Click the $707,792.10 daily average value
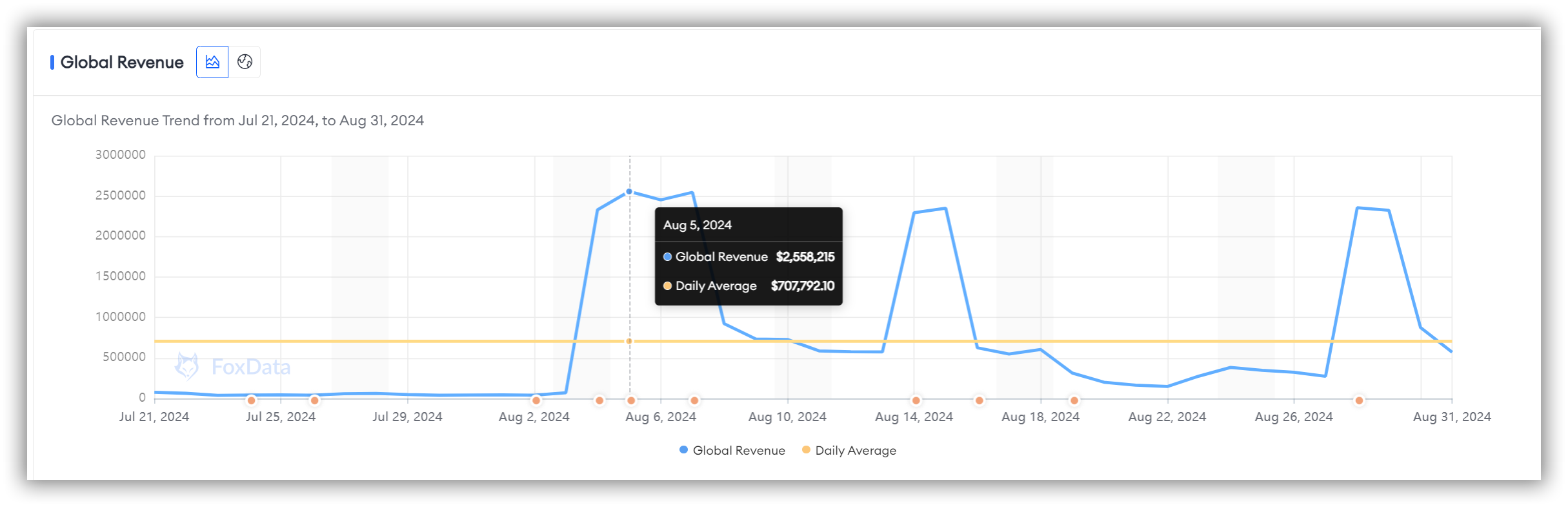The width and height of the screenshot is (1568, 507). (803, 285)
